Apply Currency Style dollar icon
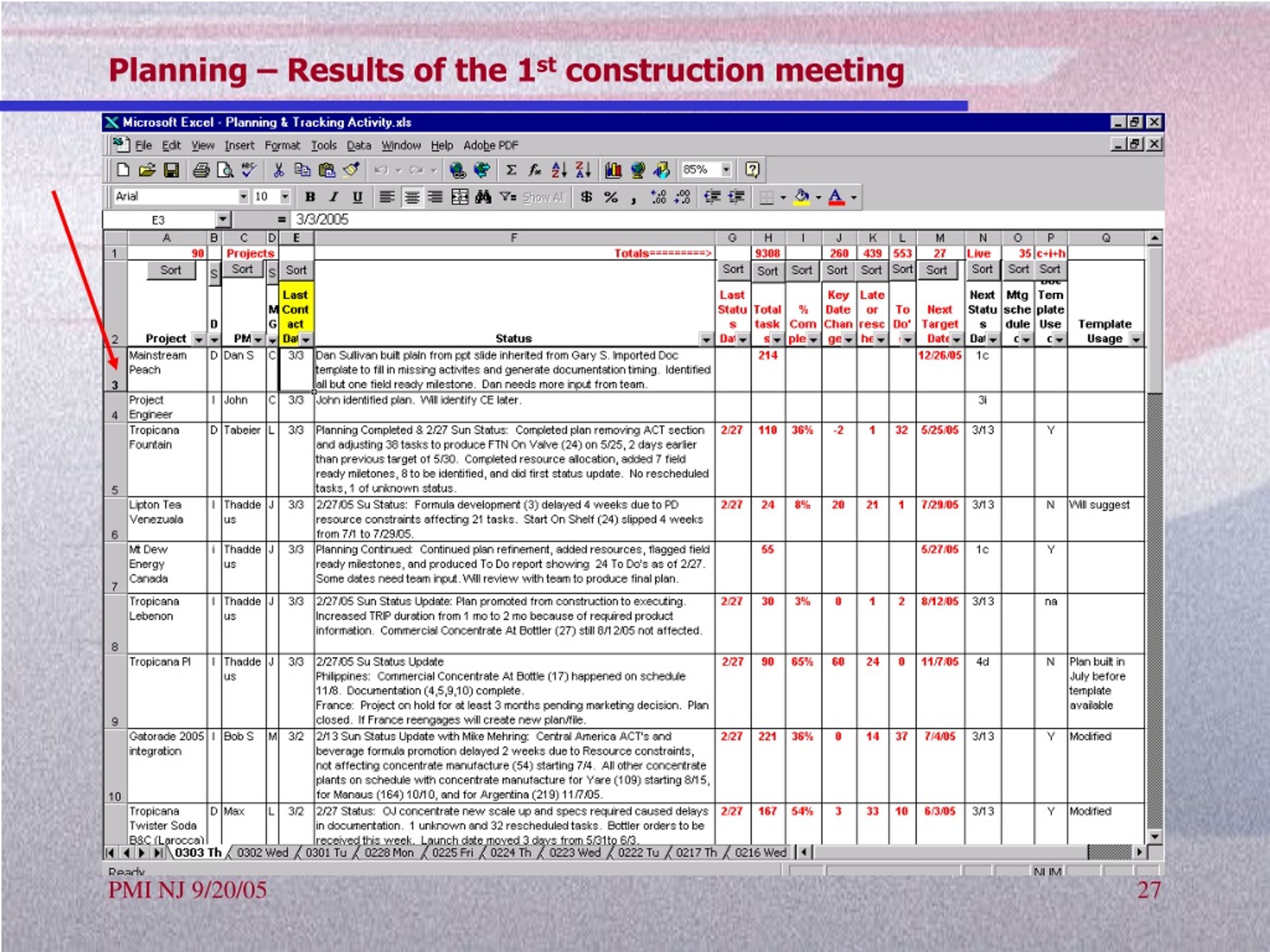This screenshot has height=952, width=1270. click(x=586, y=197)
